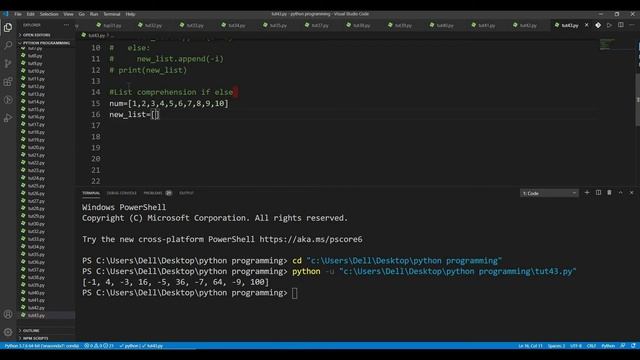Image resolution: width=640 pixels, height=360 pixels.
Task: Open the Extensions view
Action: pos(8,82)
